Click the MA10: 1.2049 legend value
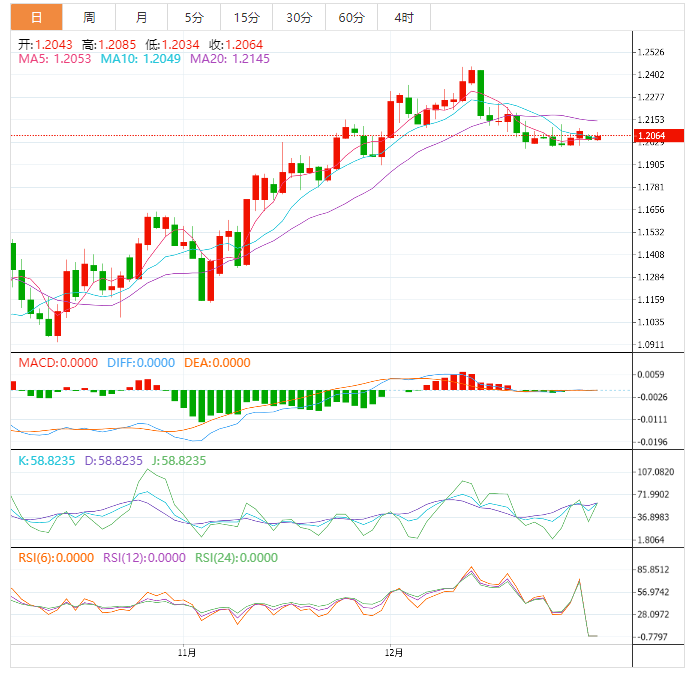 pos(140,59)
